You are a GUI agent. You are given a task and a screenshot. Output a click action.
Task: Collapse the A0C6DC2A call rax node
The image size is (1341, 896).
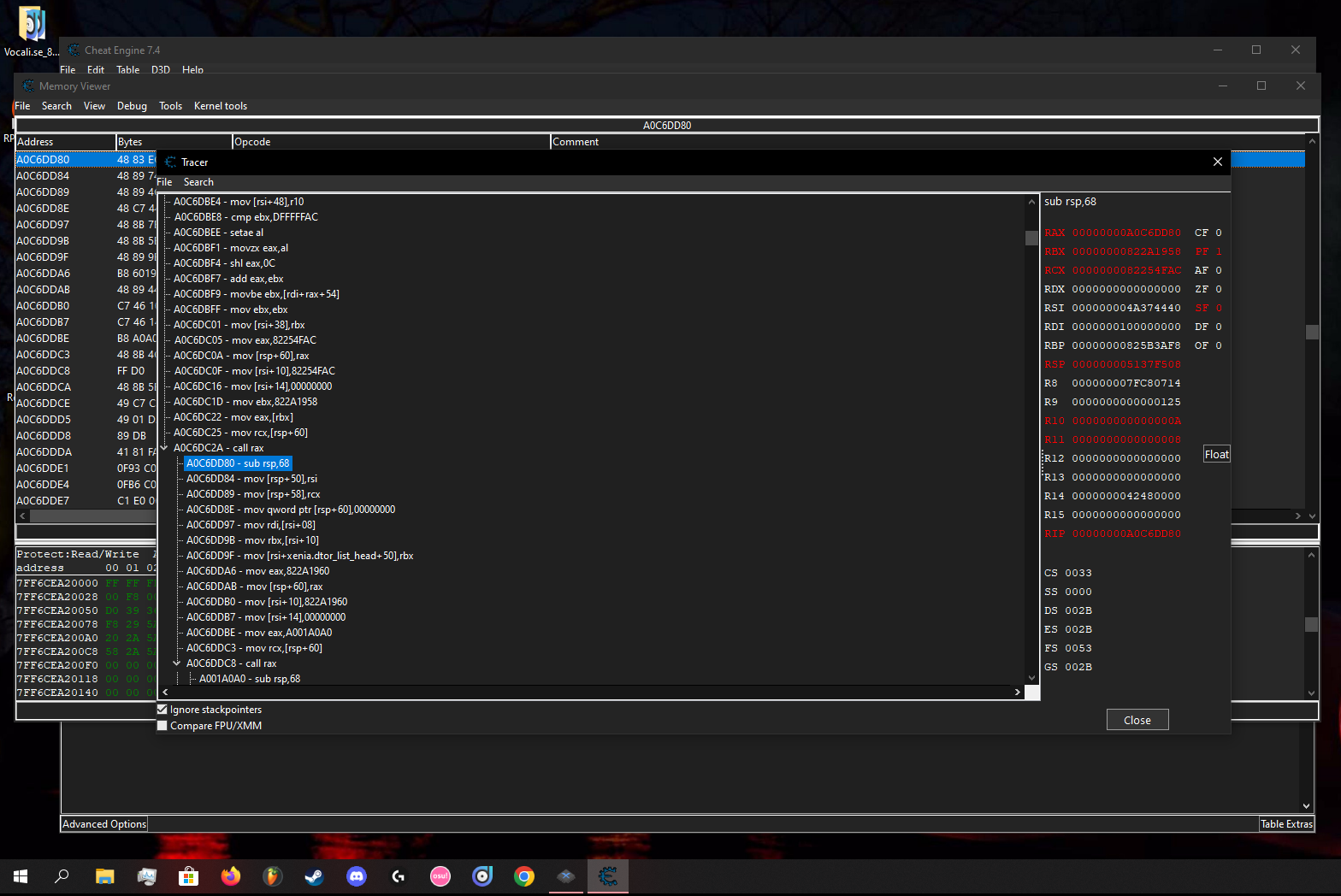tap(164, 448)
